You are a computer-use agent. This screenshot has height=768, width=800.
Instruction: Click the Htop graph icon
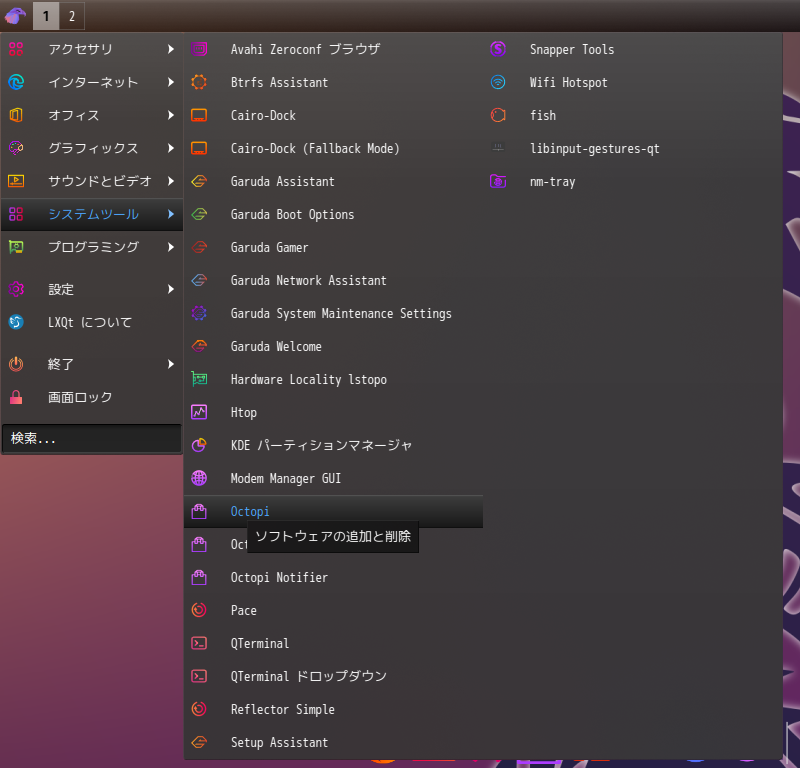[199, 412]
